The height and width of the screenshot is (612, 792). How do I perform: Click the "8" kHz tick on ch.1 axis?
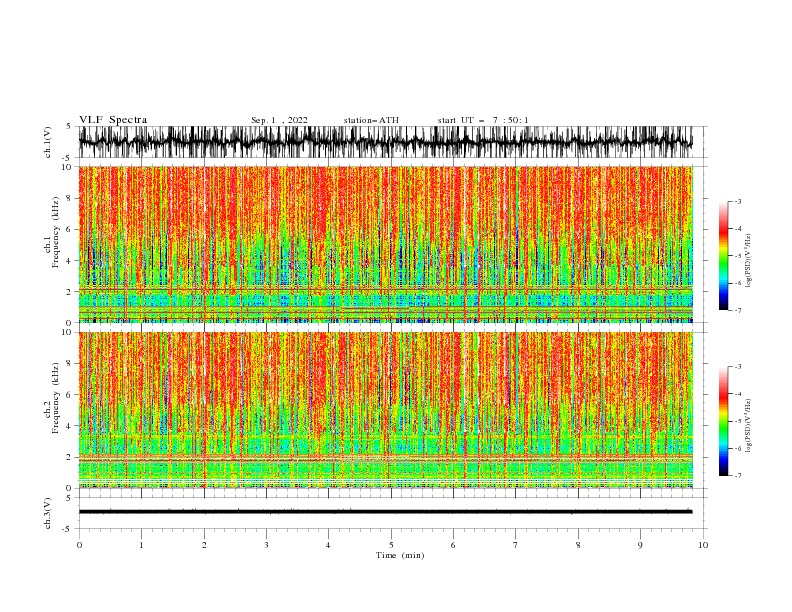pos(70,198)
